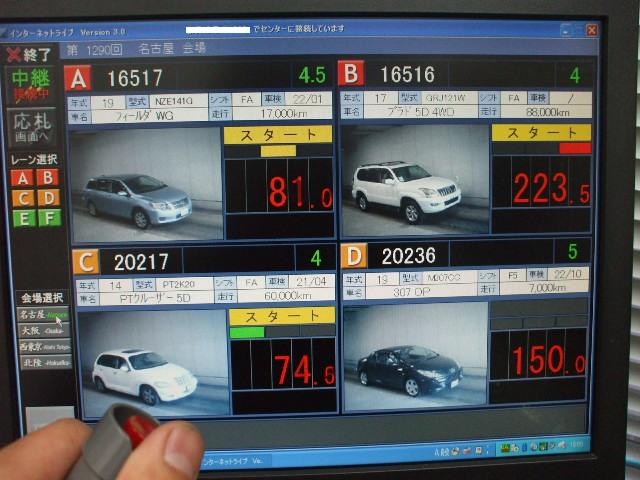This screenshot has width=640, height=480.
Task: Select lane E in the lane selector
Action: pyautogui.click(x=22, y=217)
